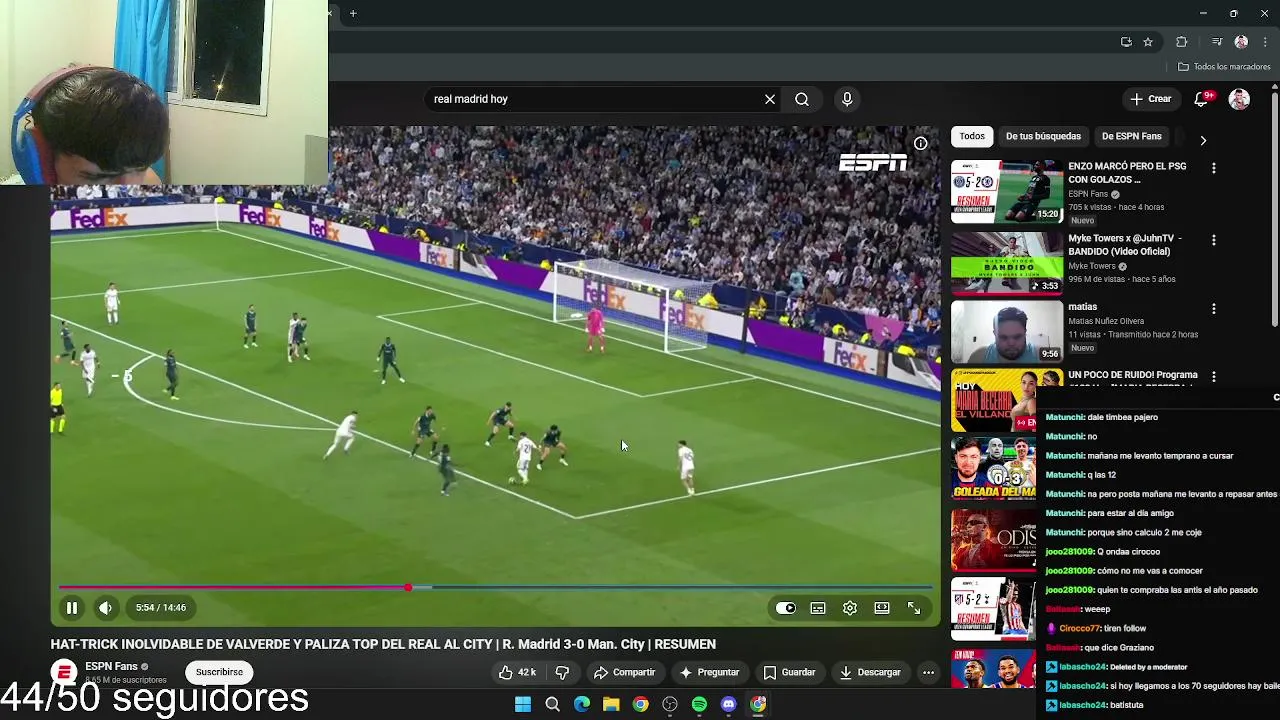Viewport: 1280px width, 720px height.
Task: Switch to theater mode view
Action: click(882, 608)
